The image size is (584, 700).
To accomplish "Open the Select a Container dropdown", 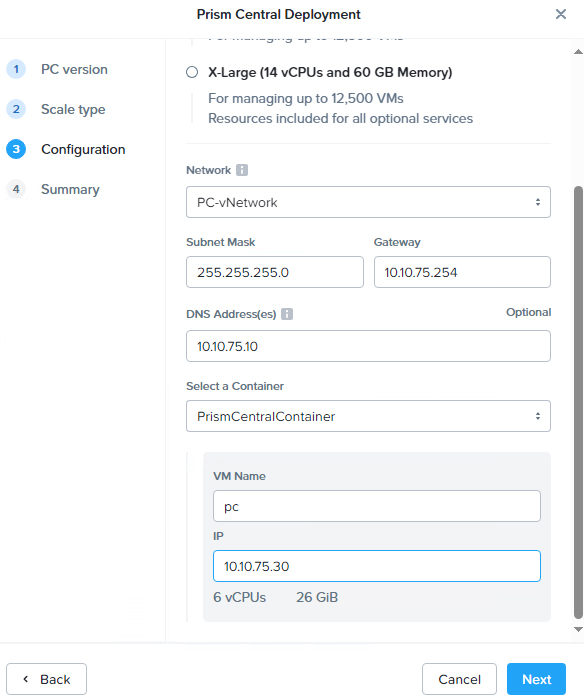I will click(368, 416).
